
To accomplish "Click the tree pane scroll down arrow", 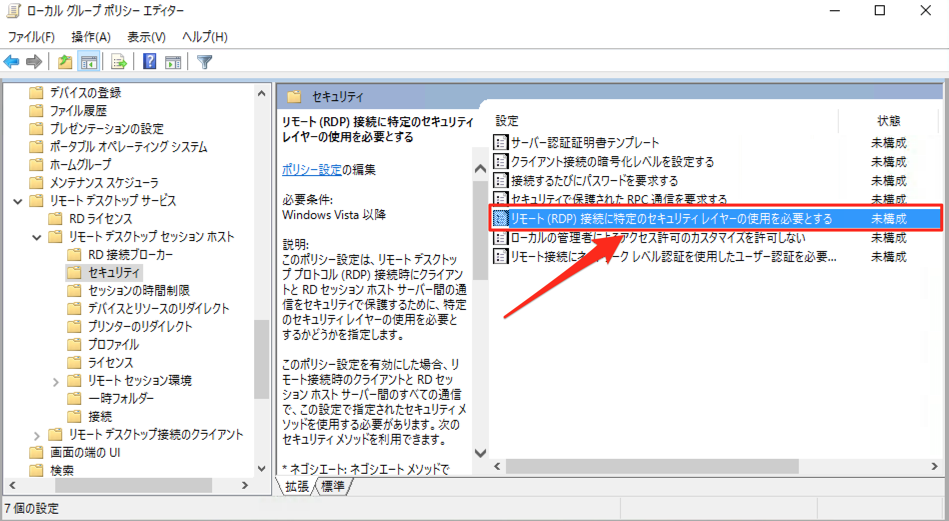I will pos(261,468).
